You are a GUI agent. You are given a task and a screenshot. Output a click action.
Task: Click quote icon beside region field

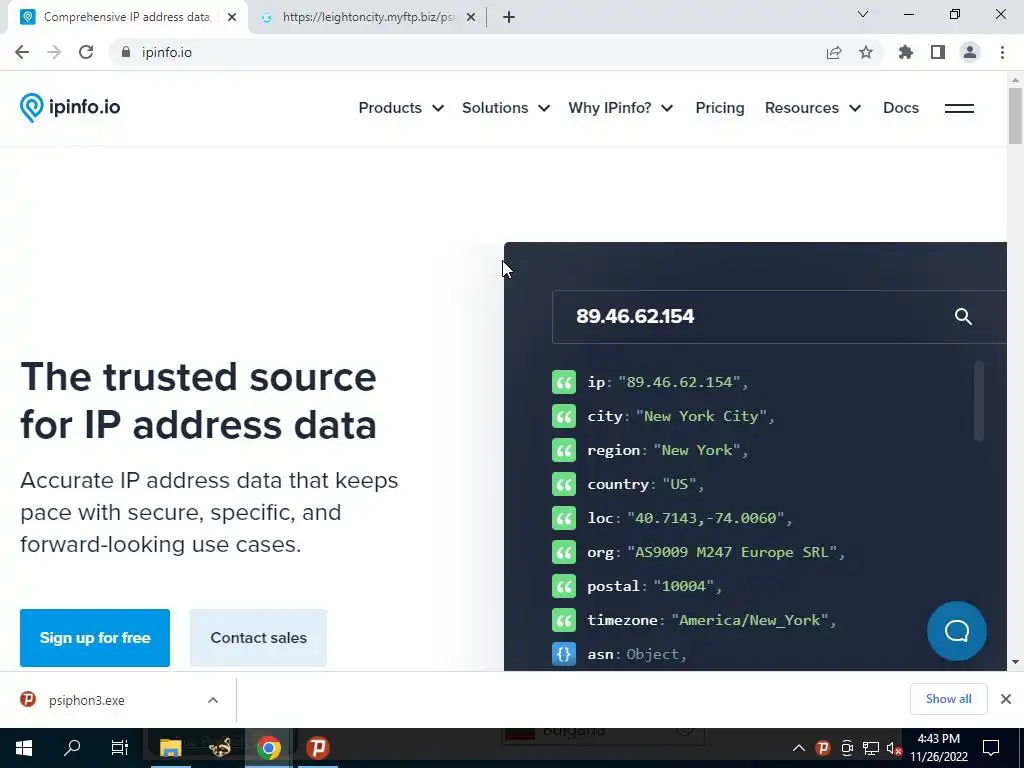(x=564, y=450)
